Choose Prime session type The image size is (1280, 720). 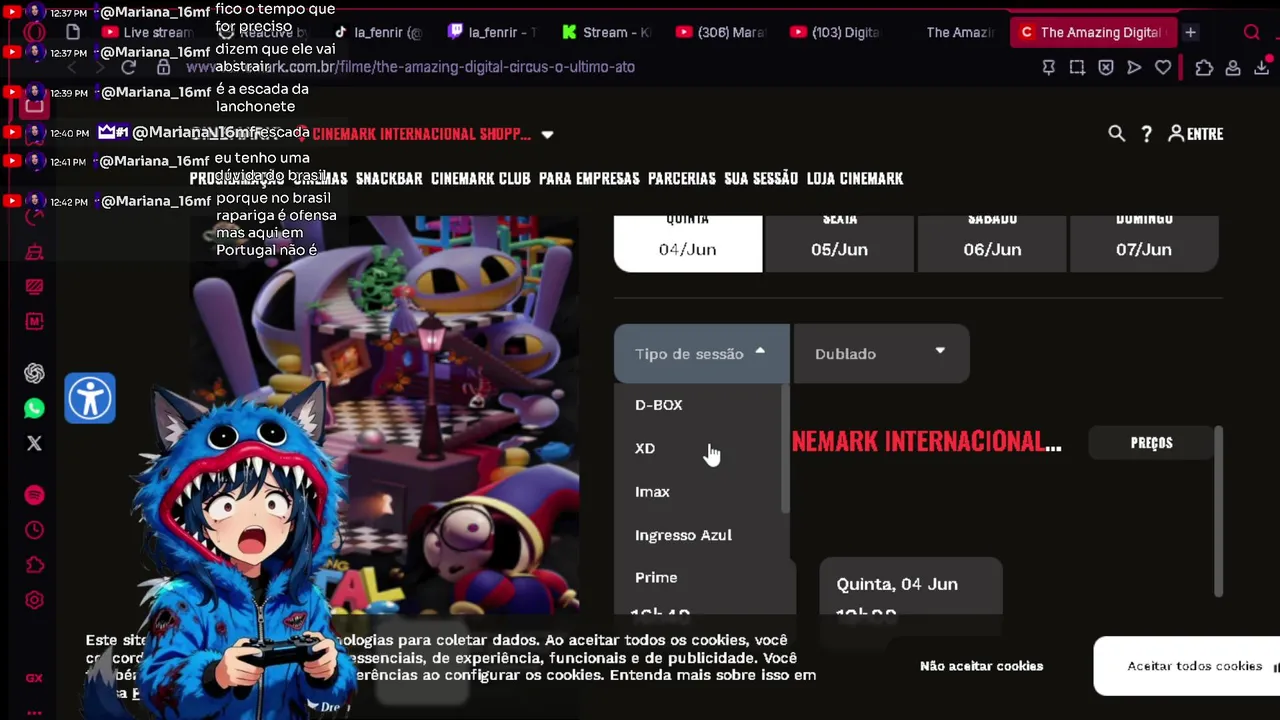[656, 578]
